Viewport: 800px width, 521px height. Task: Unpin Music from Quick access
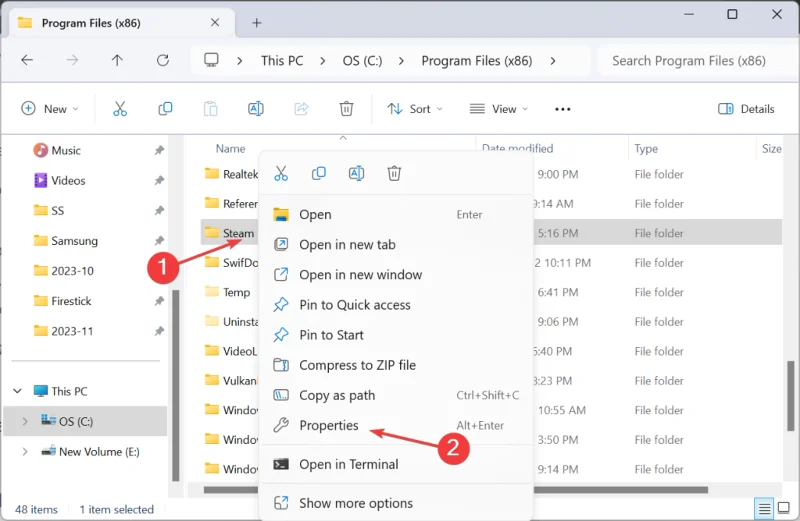click(159, 150)
